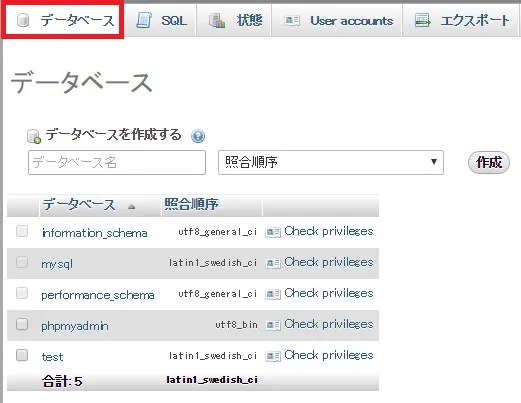Click the 合計: 5 total text

pyautogui.click(x=62, y=381)
